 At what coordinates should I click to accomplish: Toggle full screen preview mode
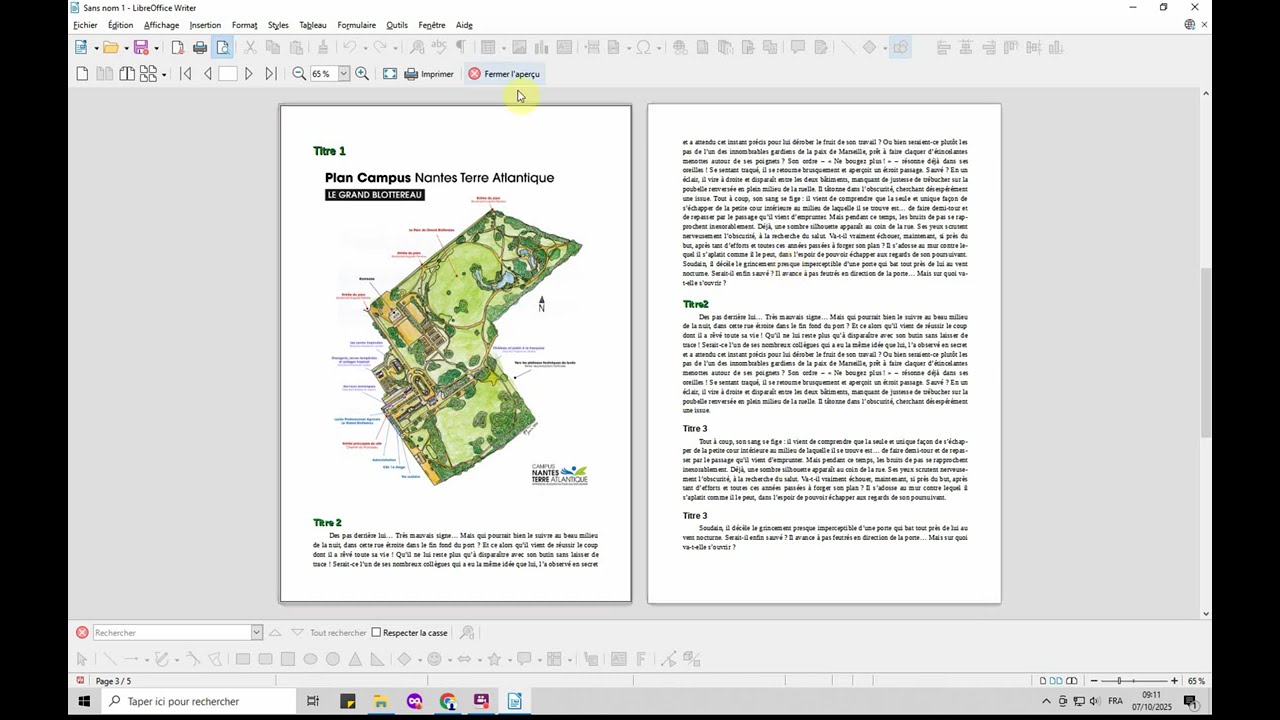pos(390,74)
